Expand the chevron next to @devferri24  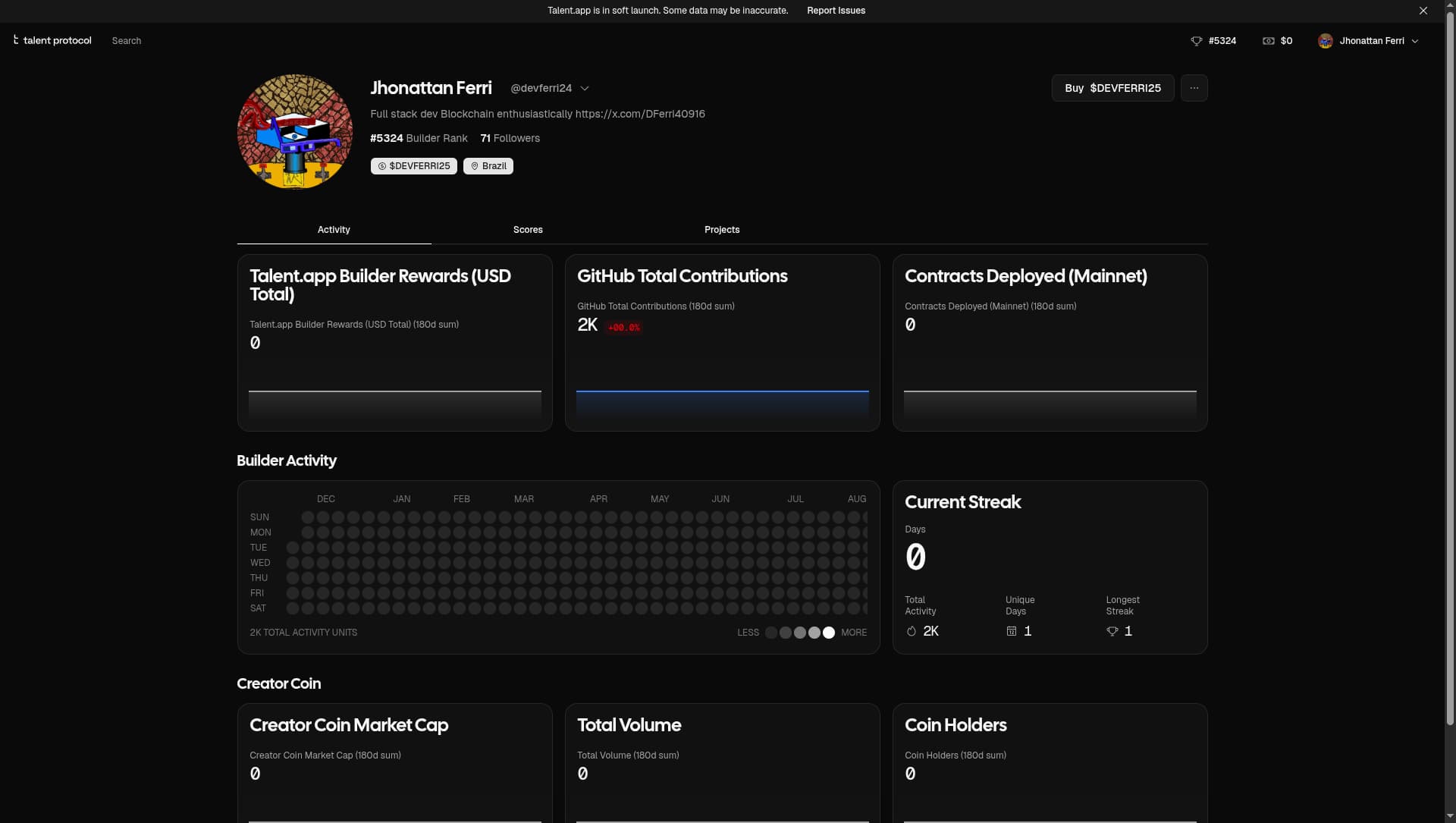585,88
